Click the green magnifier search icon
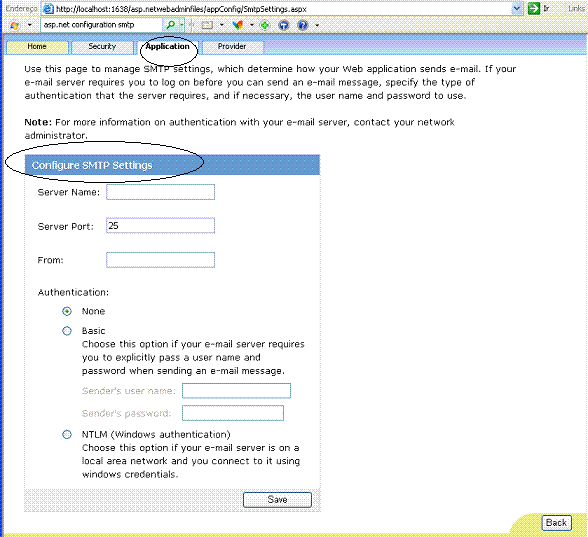The height and width of the screenshot is (537, 588). pyautogui.click(x=171, y=25)
